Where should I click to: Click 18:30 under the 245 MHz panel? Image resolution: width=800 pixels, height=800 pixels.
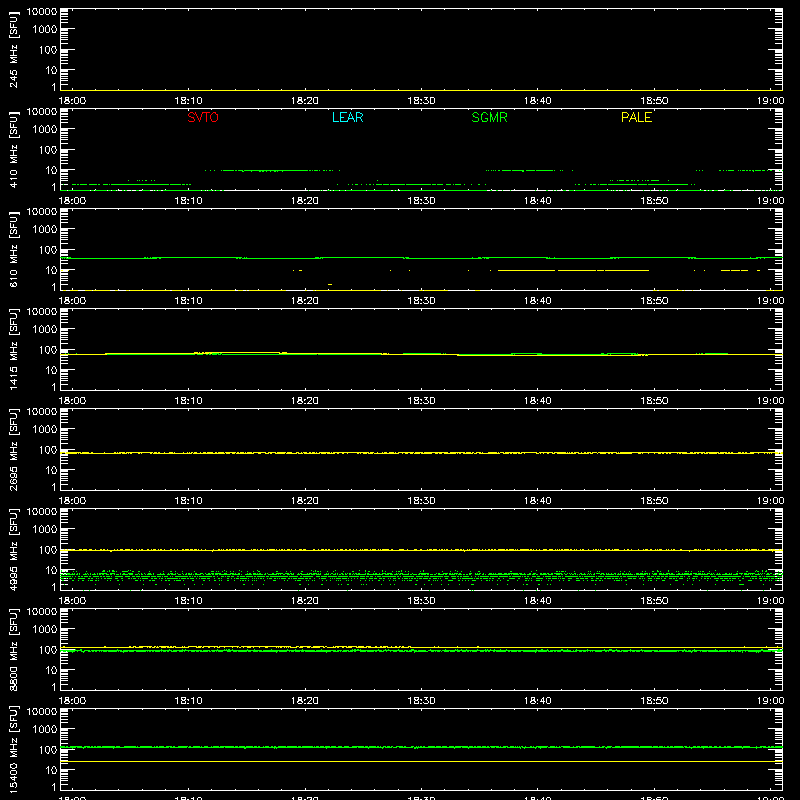[421, 101]
